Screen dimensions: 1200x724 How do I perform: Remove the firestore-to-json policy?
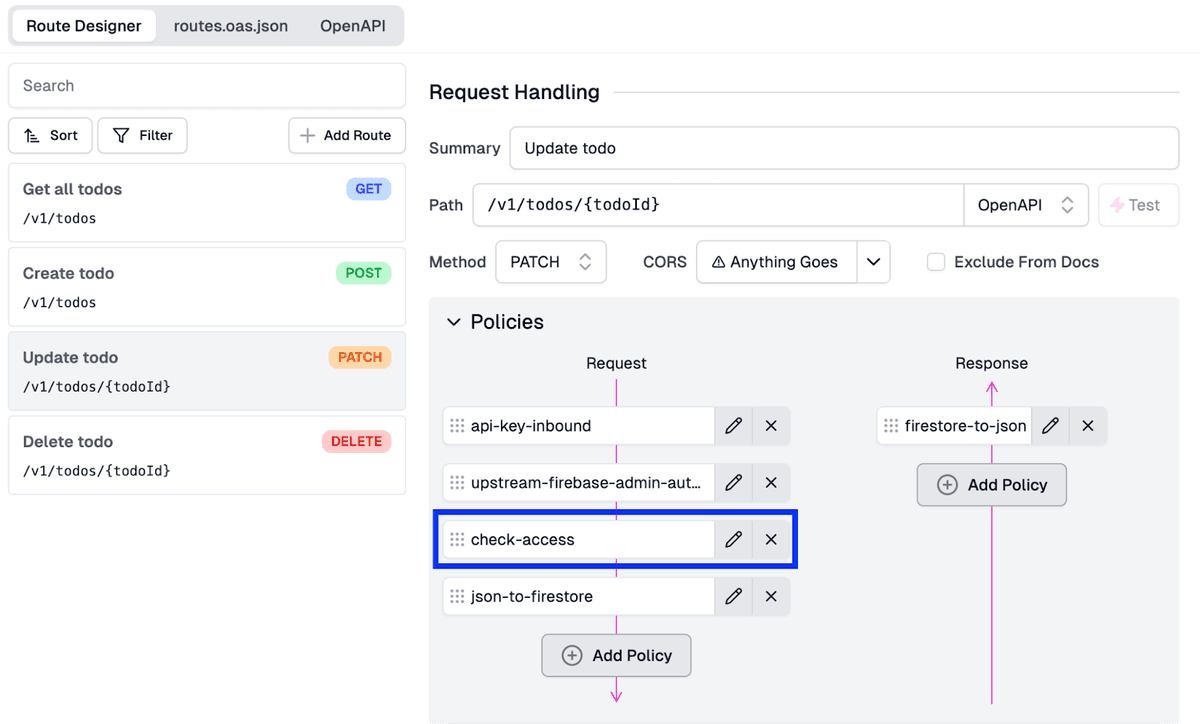[x=1088, y=425]
